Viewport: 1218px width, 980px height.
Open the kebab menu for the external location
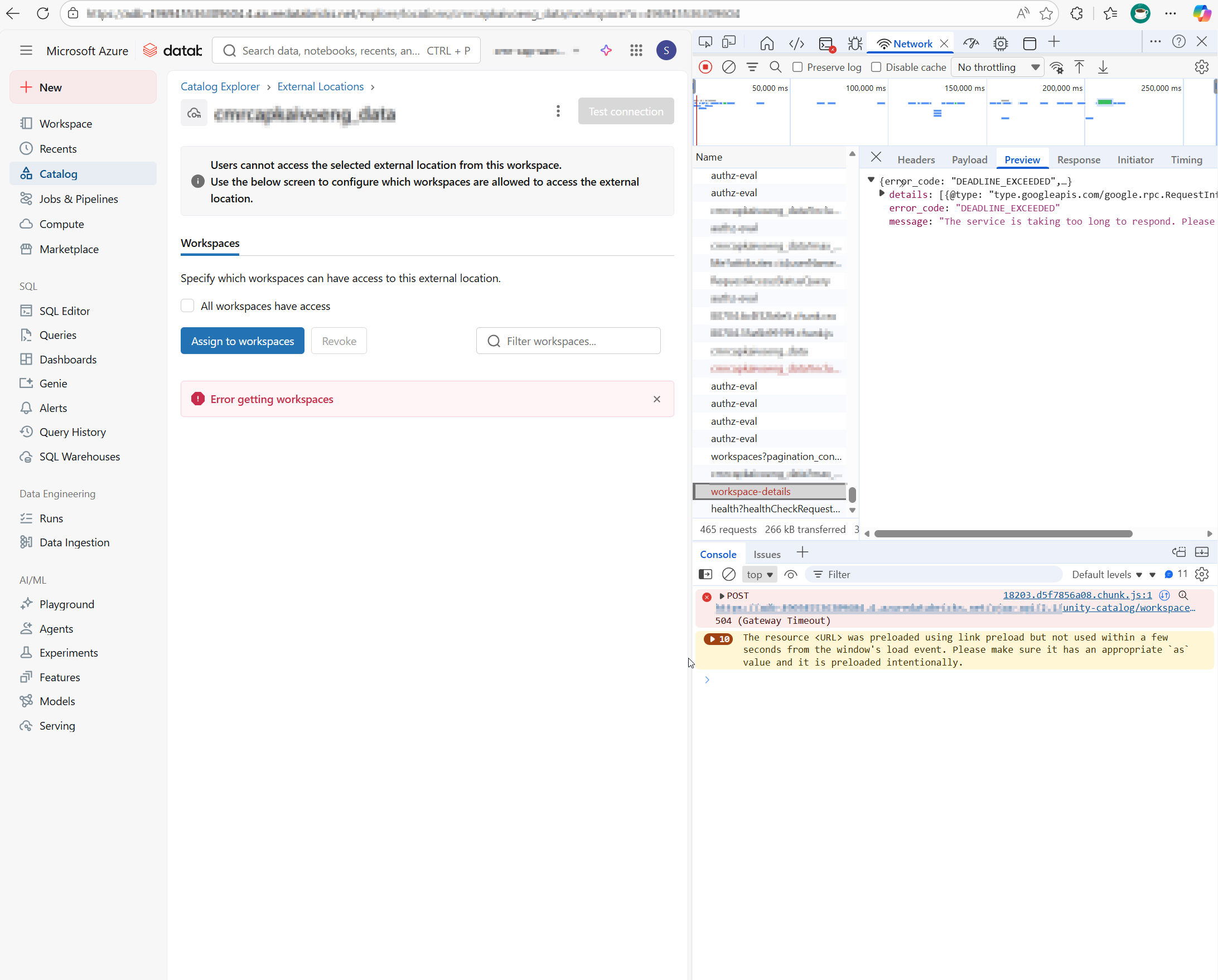pos(558,111)
